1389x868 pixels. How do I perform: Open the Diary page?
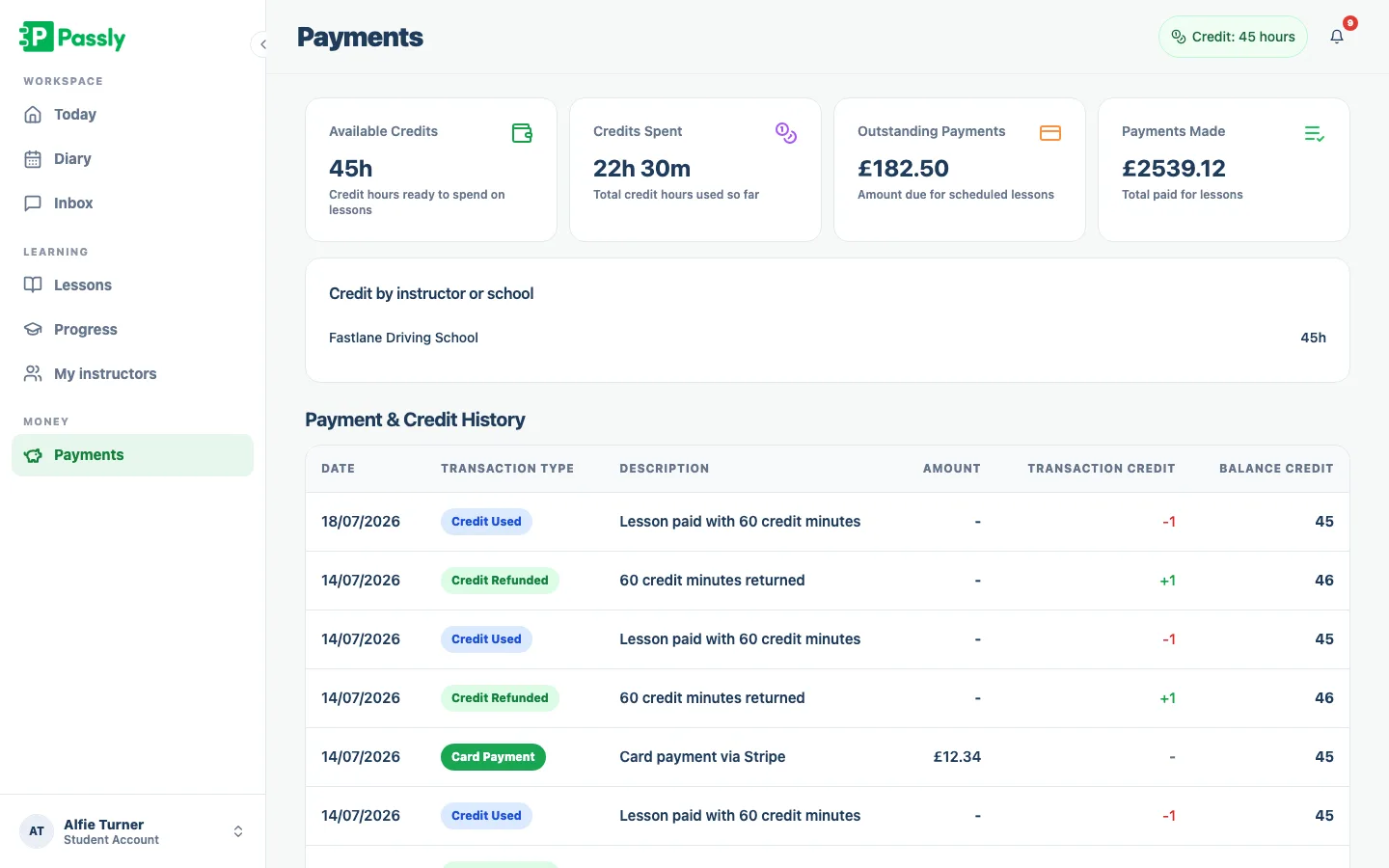click(x=132, y=159)
